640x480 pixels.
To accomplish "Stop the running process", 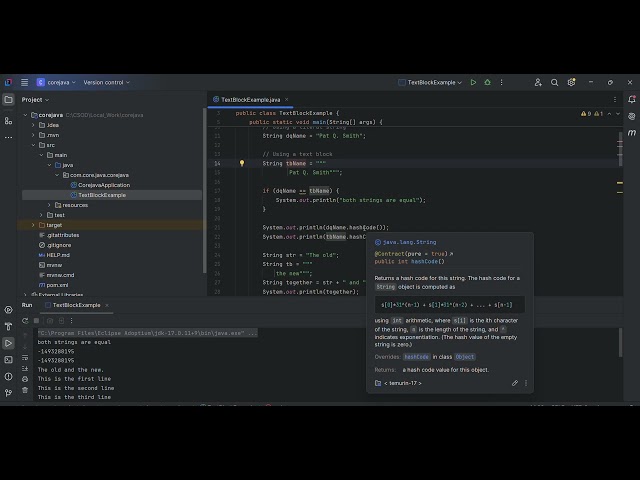I will click(x=36, y=321).
